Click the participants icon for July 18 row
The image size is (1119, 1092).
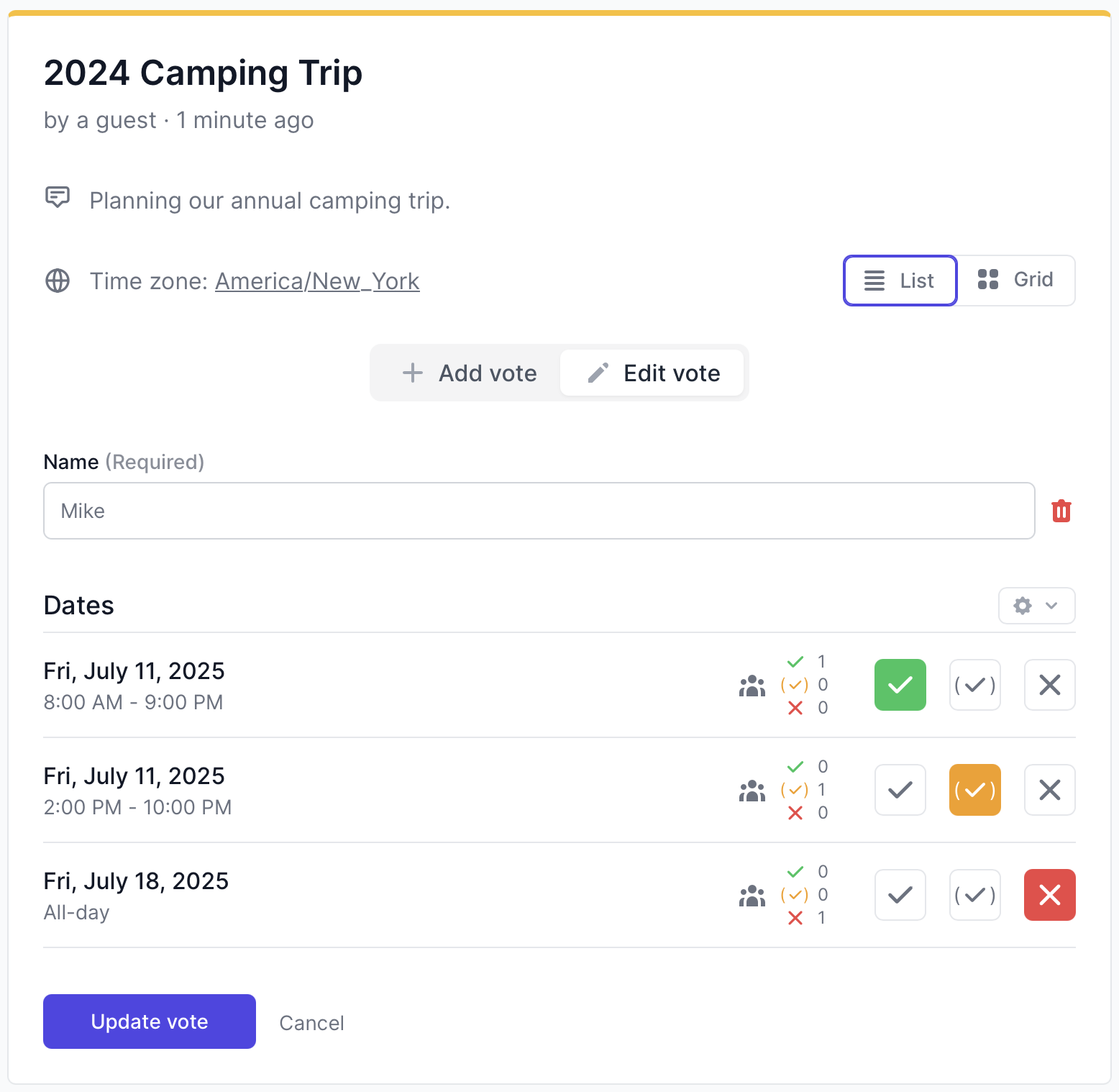751,896
